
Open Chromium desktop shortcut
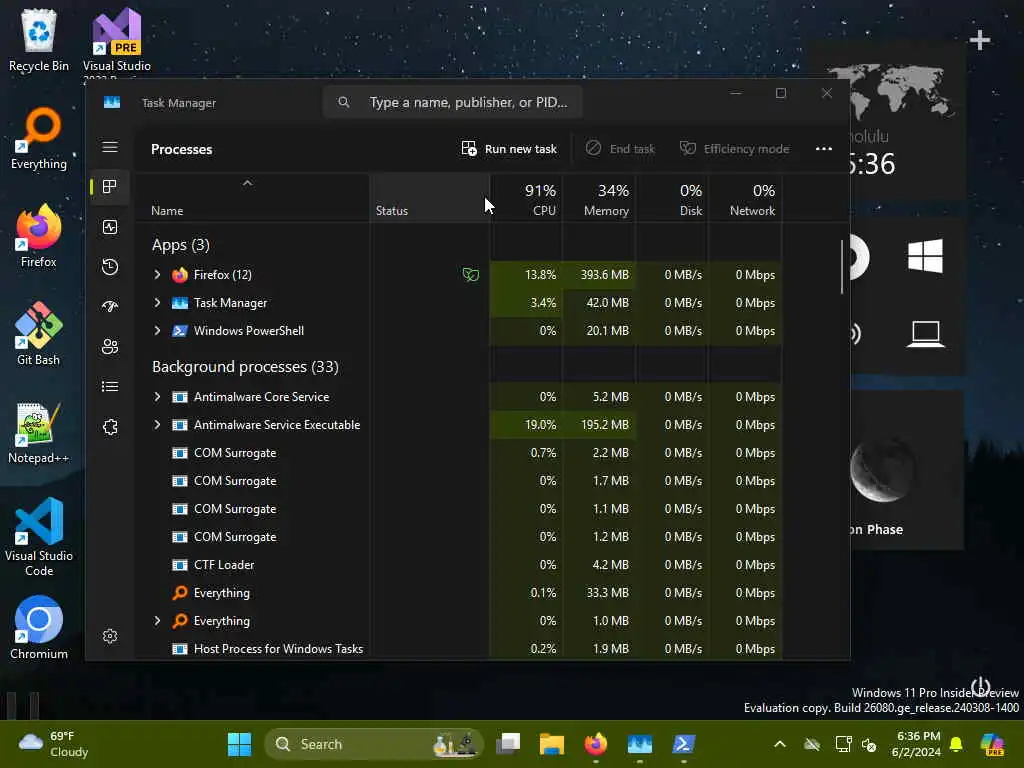click(39, 628)
